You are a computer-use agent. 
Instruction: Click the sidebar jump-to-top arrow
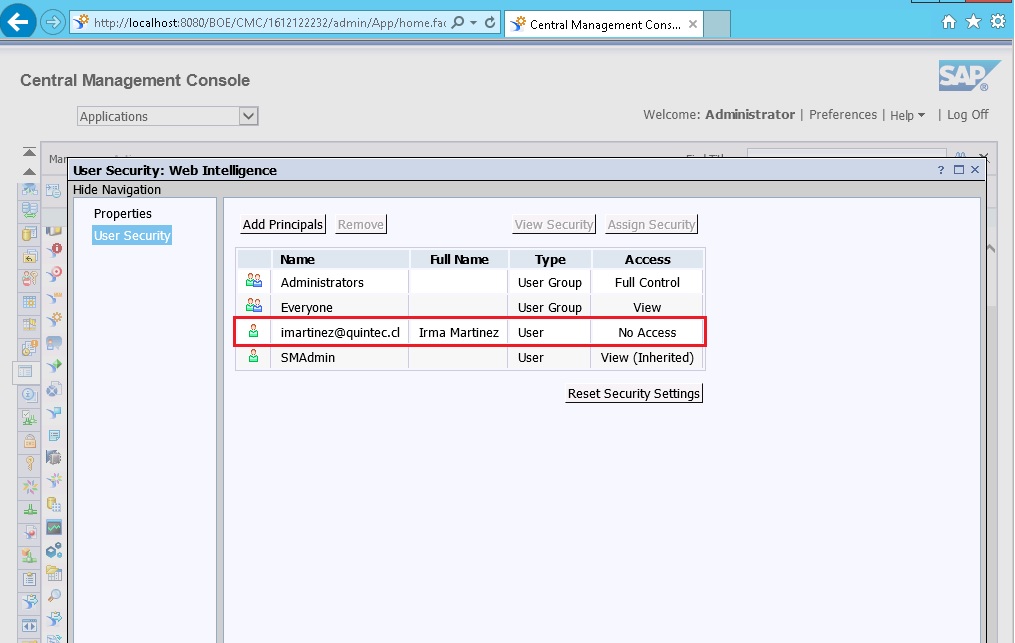click(29, 152)
